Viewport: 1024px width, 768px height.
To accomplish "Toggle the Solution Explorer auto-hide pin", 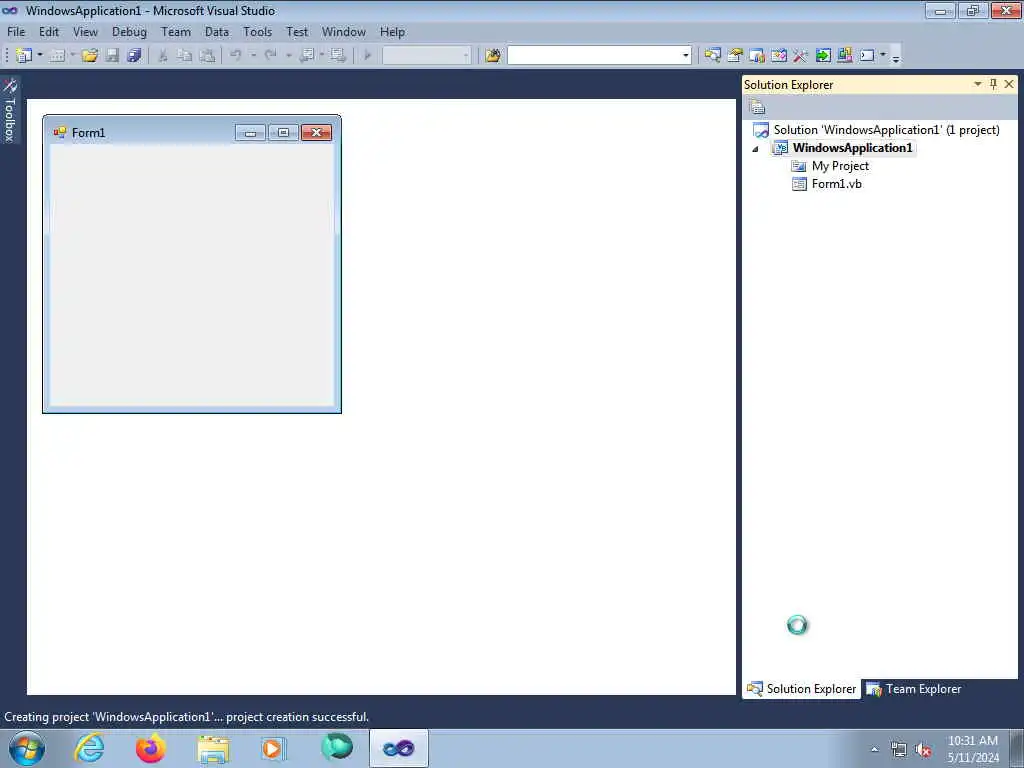I will point(993,84).
